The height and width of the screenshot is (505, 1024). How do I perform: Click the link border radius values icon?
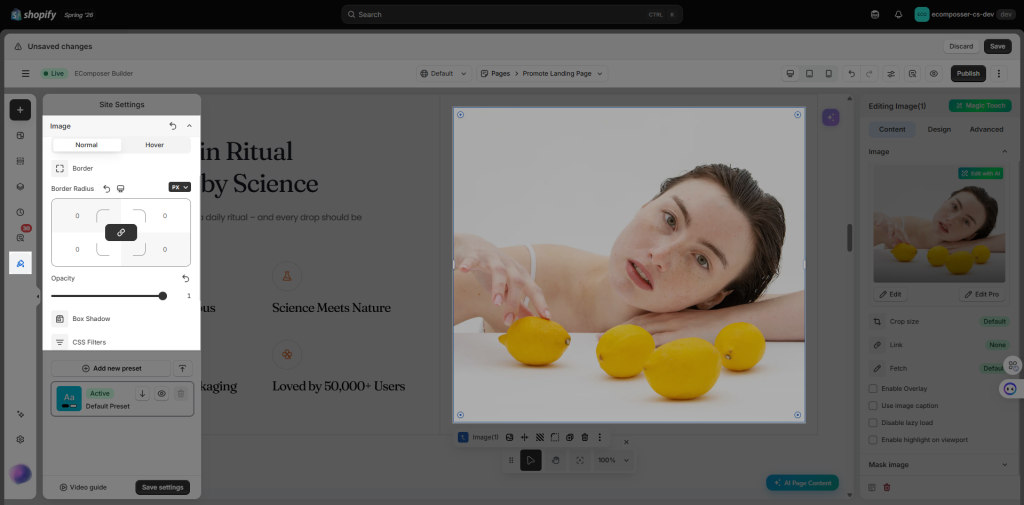(121, 233)
